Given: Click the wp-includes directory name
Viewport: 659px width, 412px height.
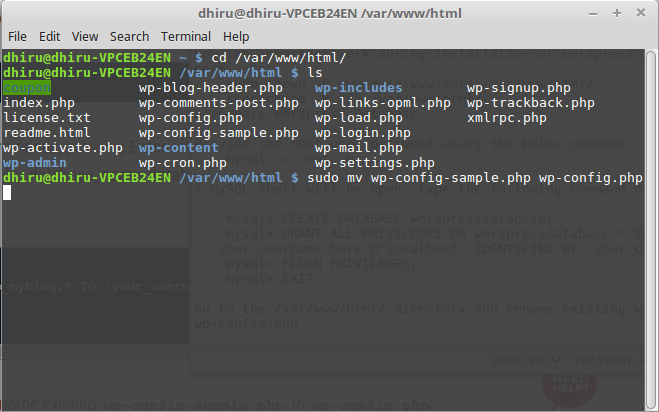Looking at the screenshot, I should (x=358, y=88).
